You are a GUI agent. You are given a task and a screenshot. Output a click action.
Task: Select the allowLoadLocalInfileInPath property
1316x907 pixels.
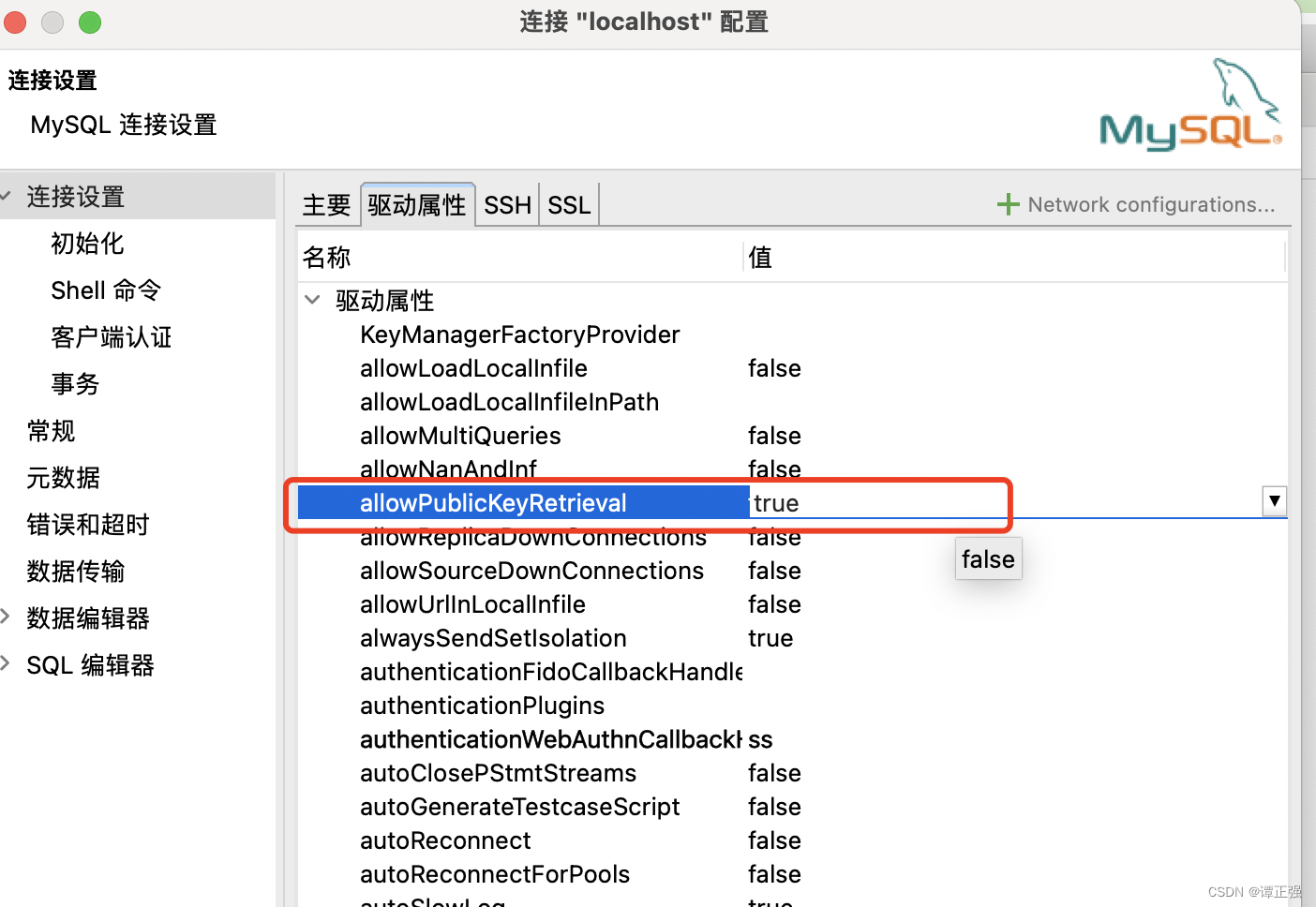tap(509, 402)
